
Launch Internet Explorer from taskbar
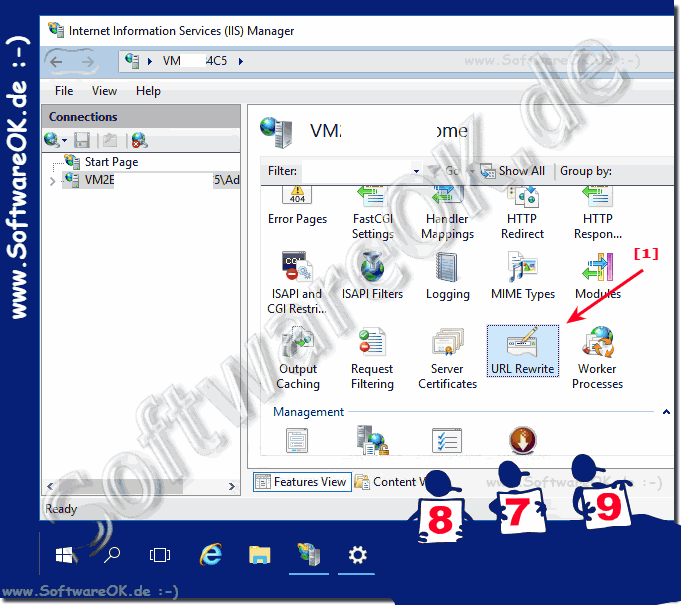tap(211, 555)
